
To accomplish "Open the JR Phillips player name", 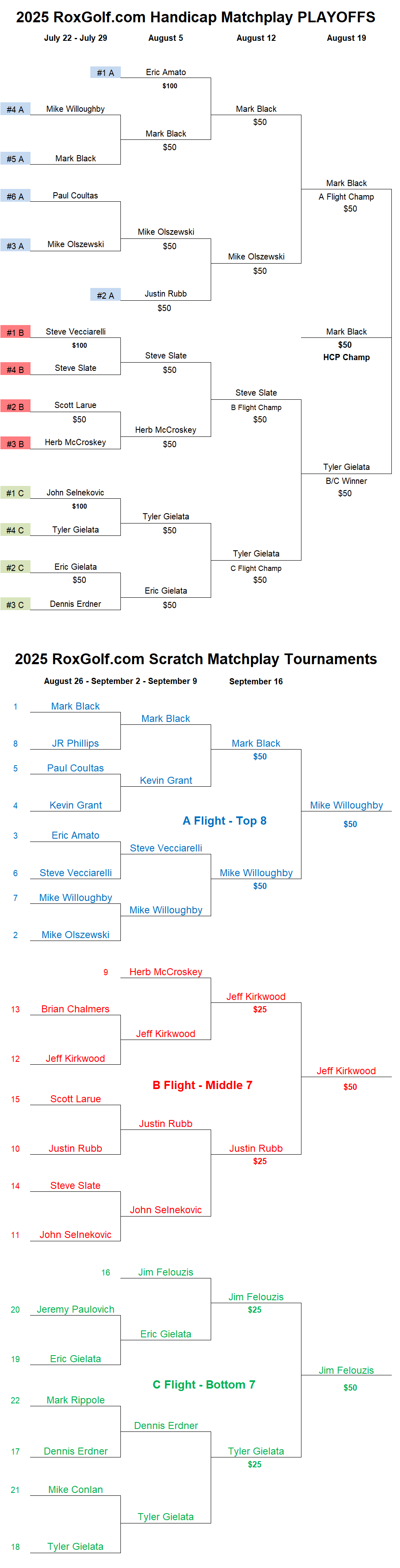I will tap(75, 743).
